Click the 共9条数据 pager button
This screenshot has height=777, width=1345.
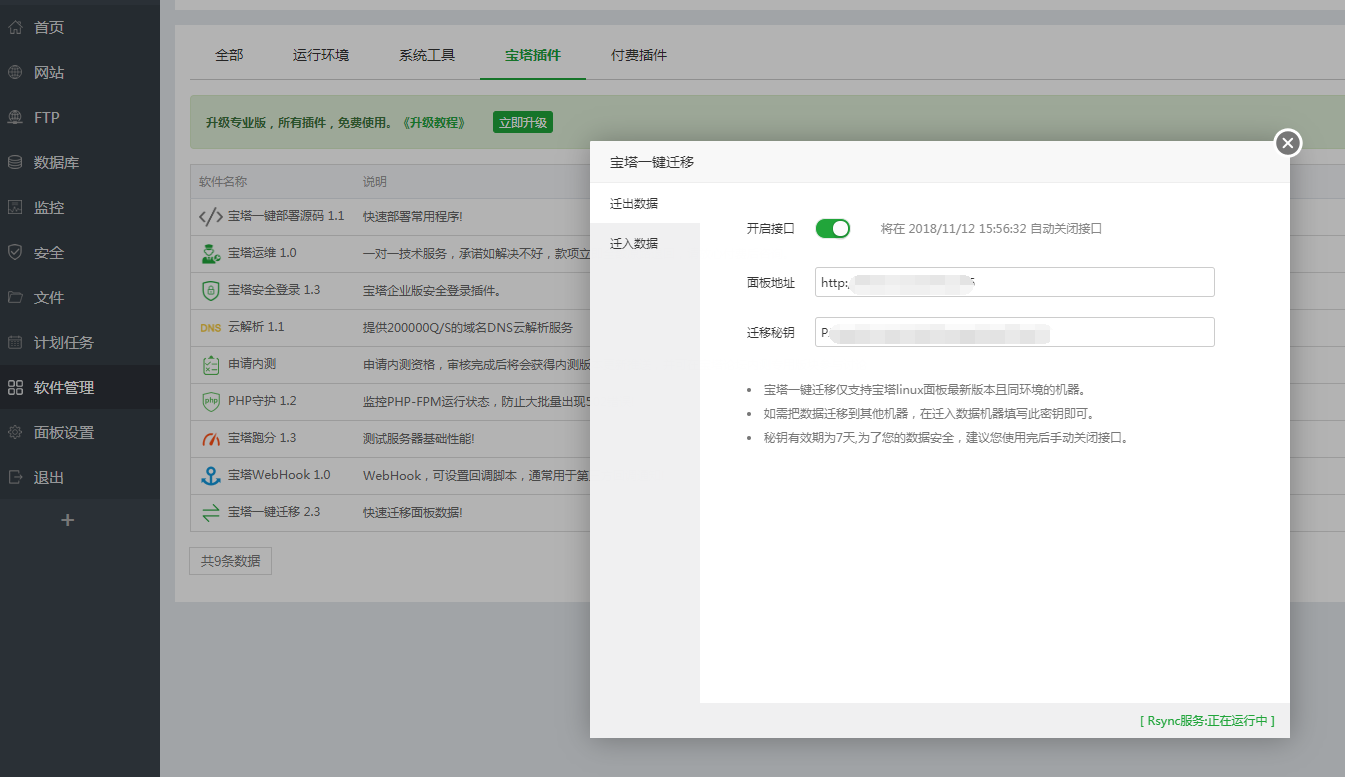[x=230, y=561]
